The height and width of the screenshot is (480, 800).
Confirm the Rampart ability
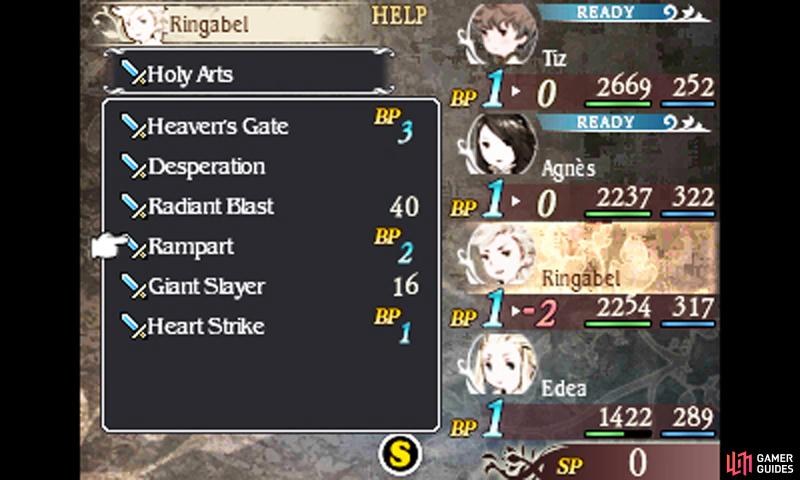click(x=270, y=246)
